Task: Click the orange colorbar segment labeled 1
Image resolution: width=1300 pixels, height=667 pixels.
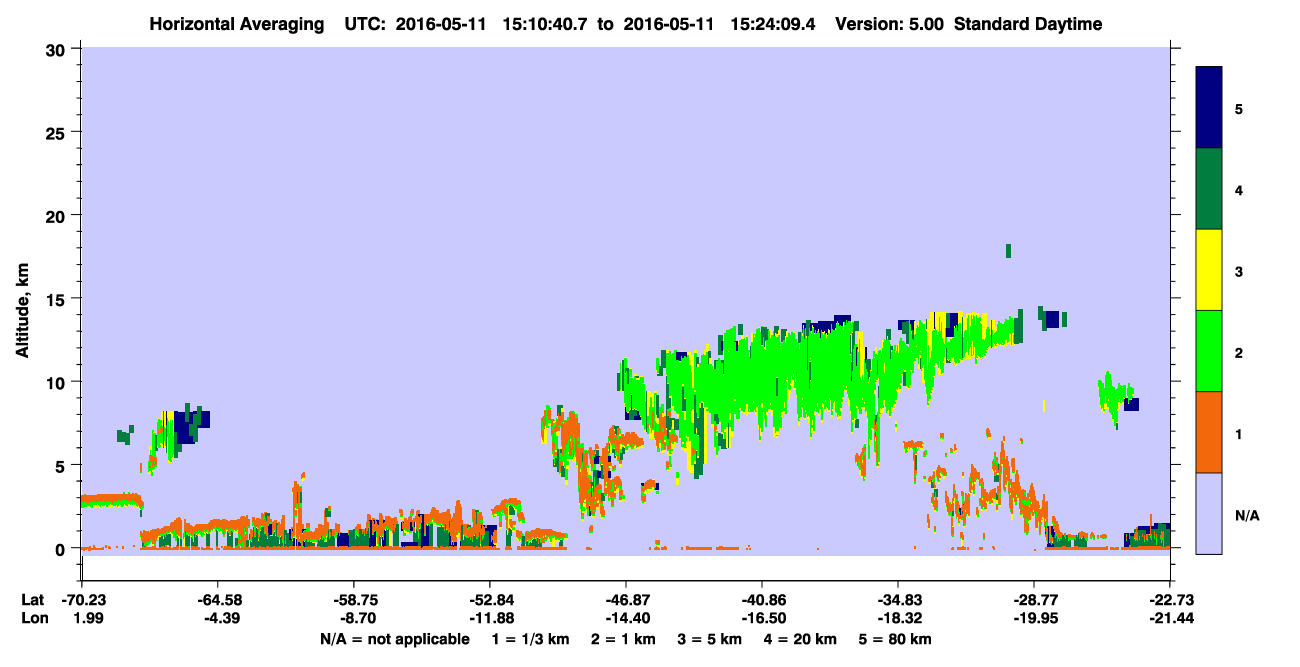Action: pyautogui.click(x=1209, y=432)
